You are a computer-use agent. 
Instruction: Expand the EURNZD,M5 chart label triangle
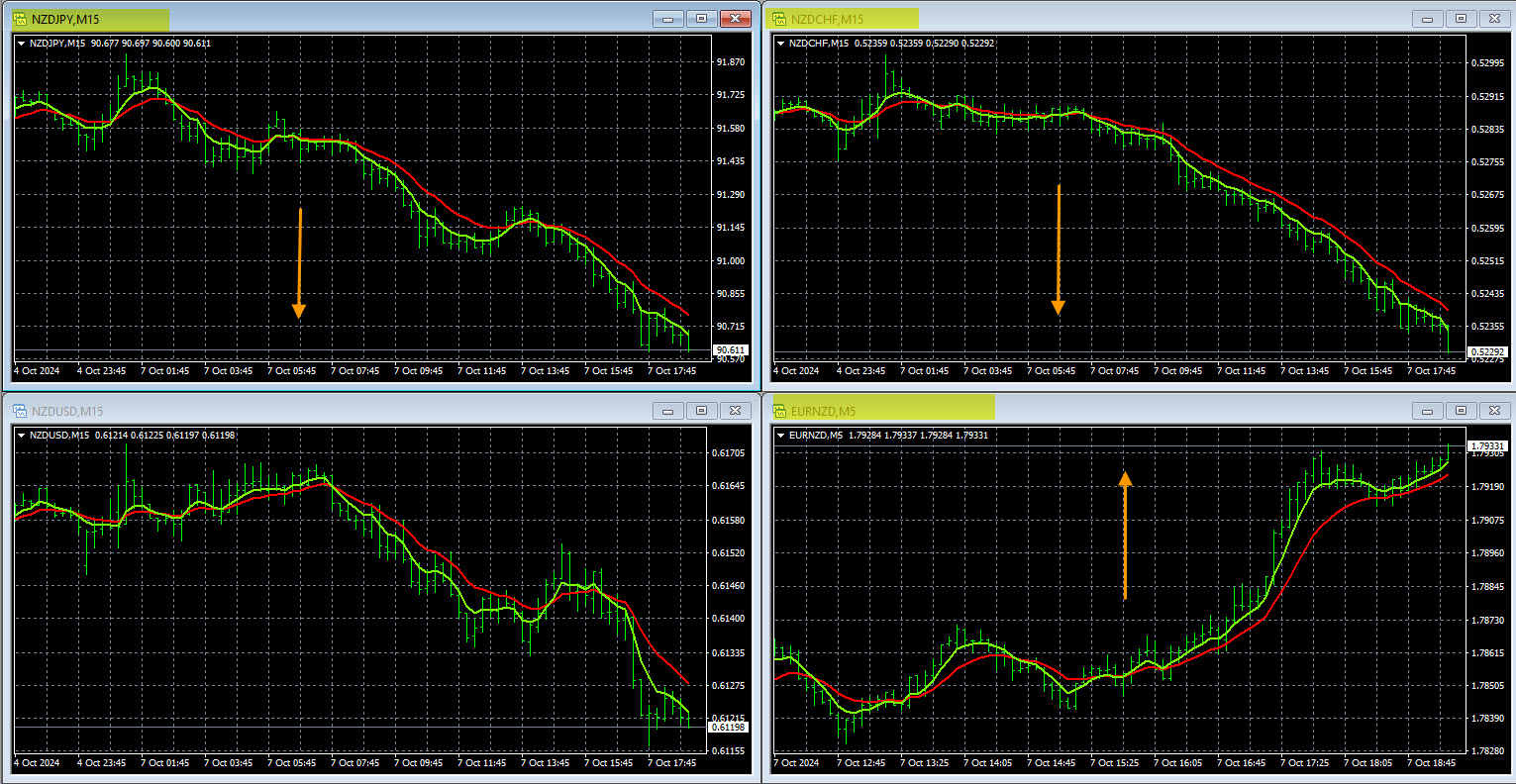click(x=781, y=436)
